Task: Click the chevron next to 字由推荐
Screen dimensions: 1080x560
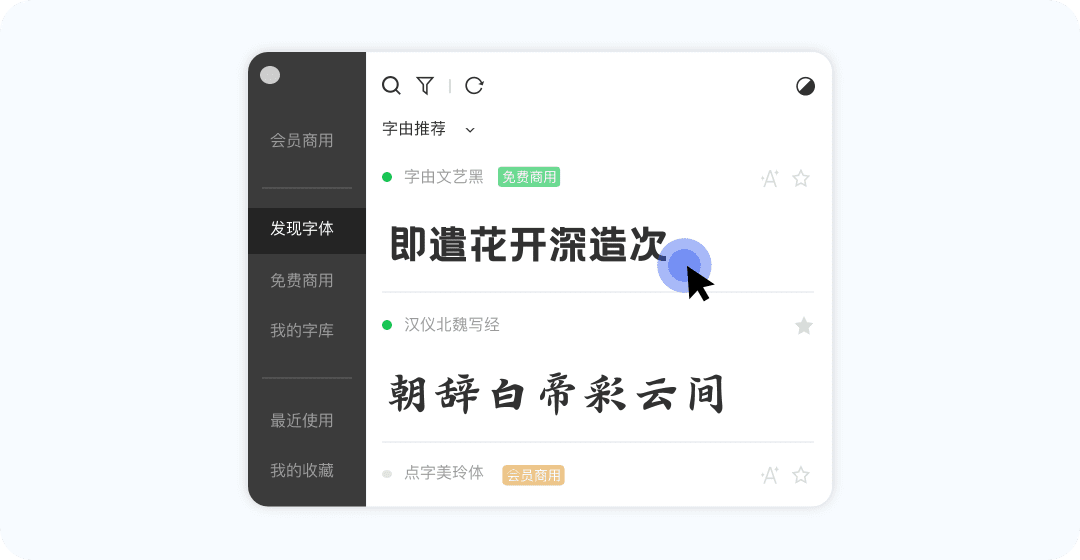Action: pyautogui.click(x=470, y=129)
